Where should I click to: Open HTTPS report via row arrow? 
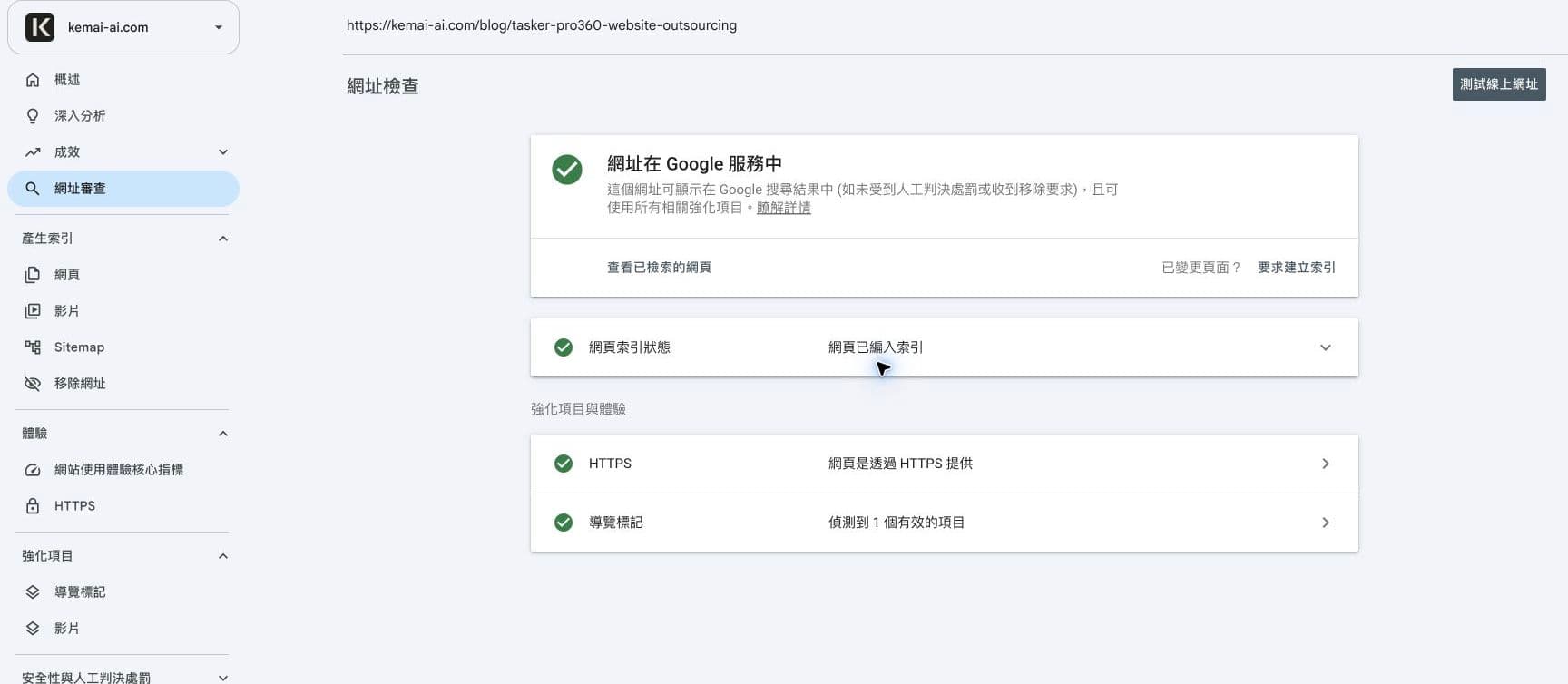[x=1326, y=464]
